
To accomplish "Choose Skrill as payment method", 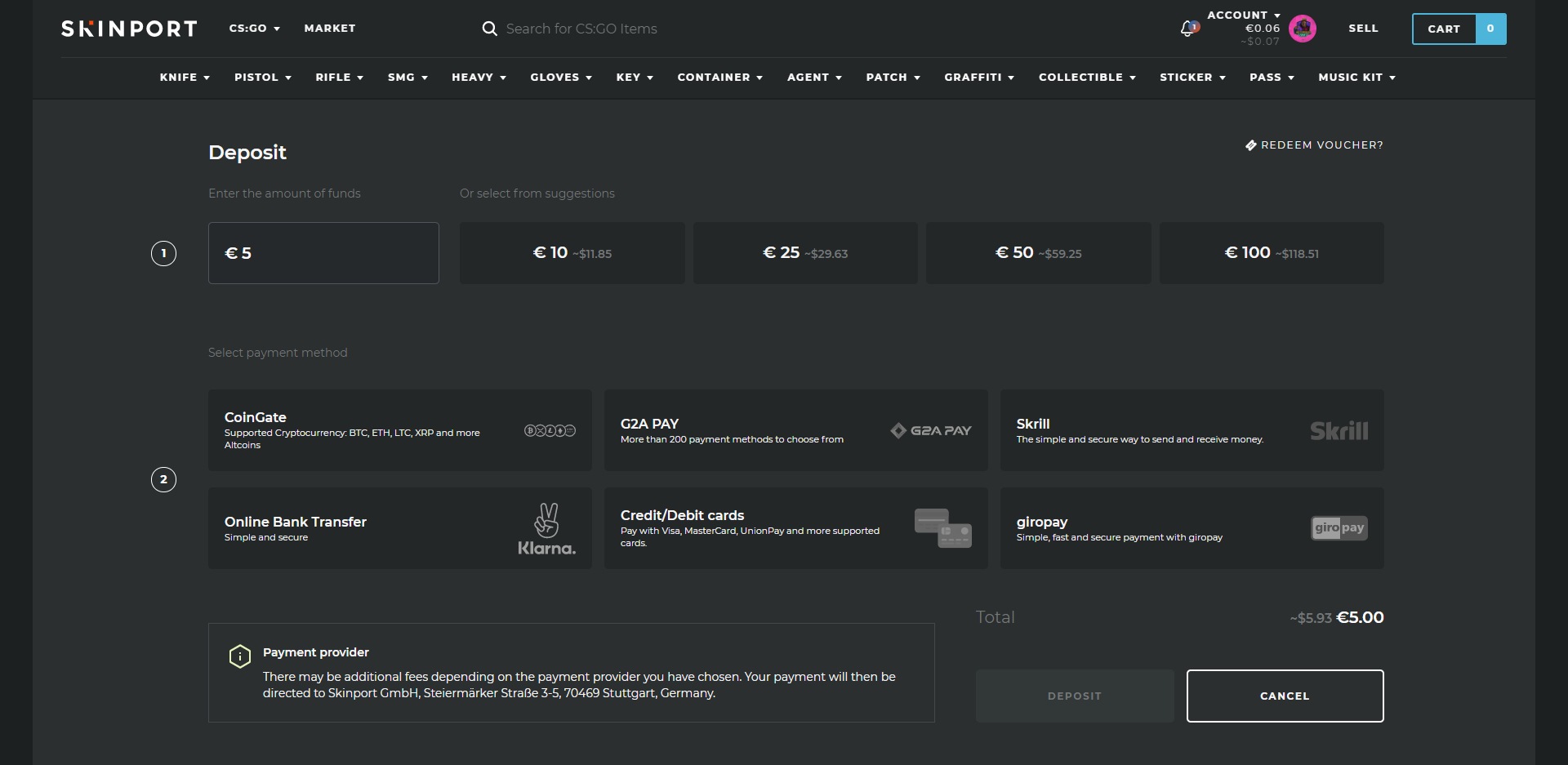I will point(1192,430).
